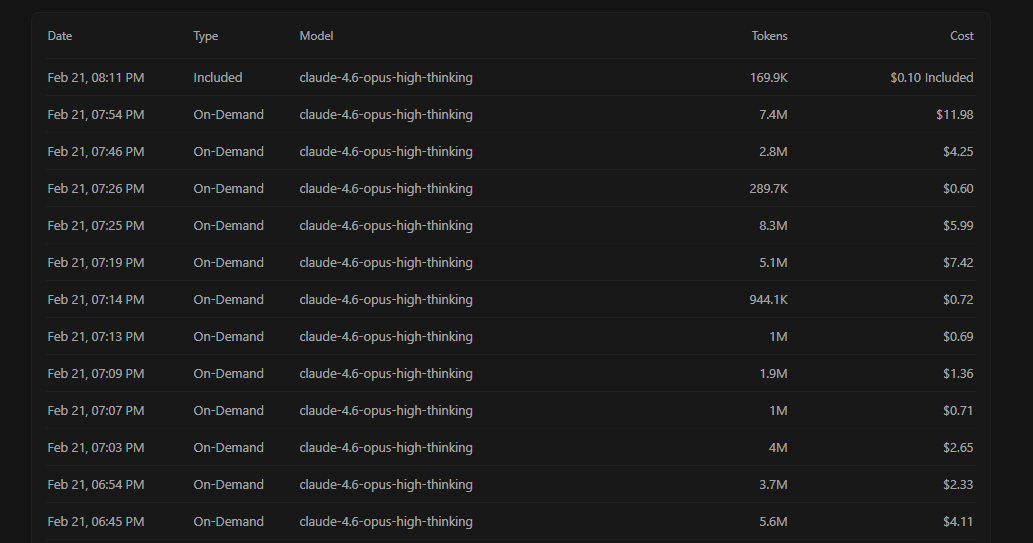Image resolution: width=1033 pixels, height=543 pixels.
Task: Click the 5.6M tokens value
Action: tap(773, 521)
